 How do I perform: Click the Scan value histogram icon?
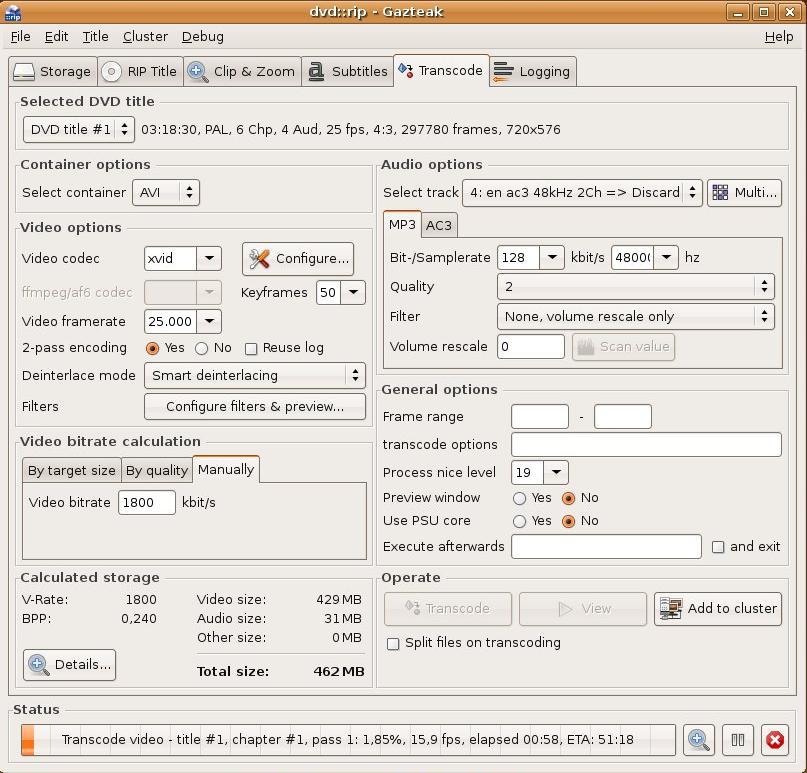point(586,347)
